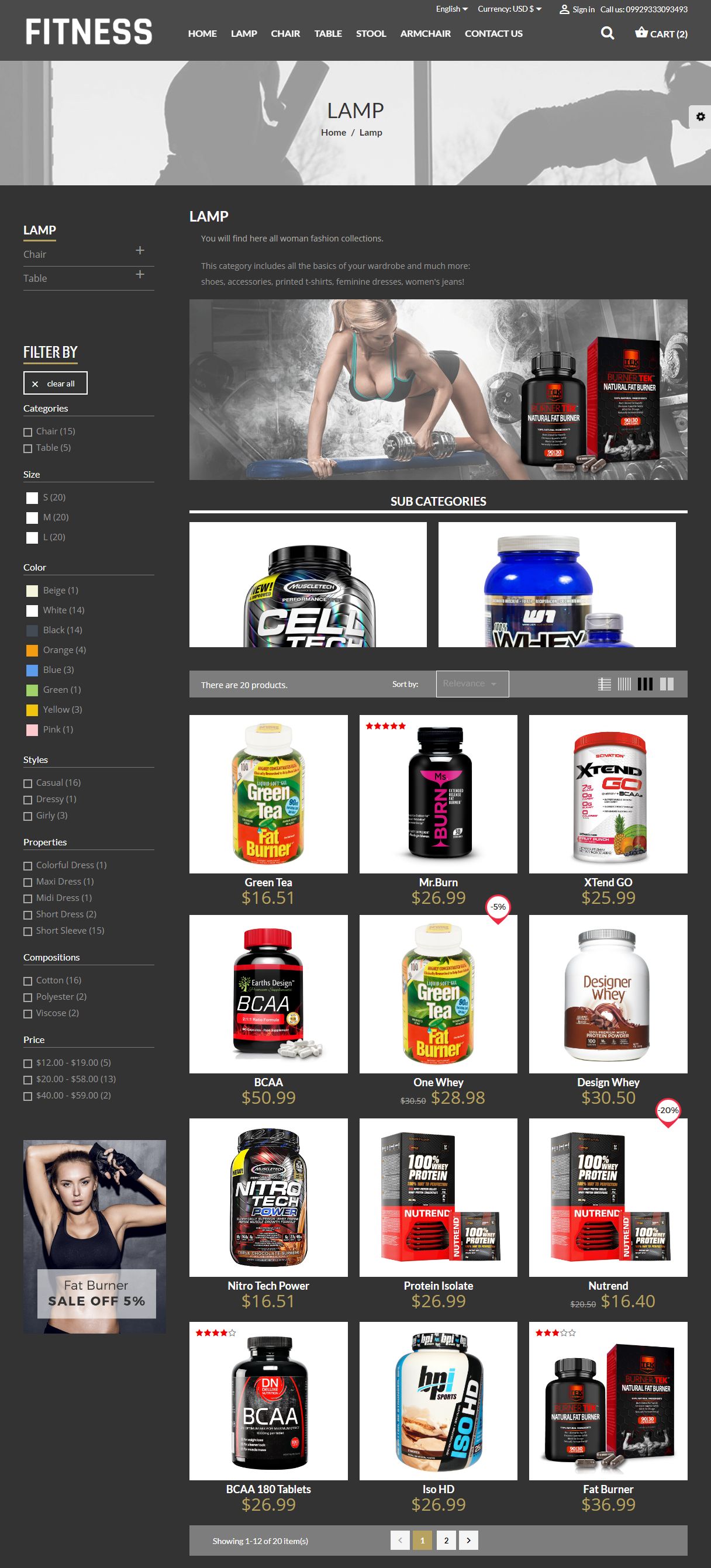The image size is (711, 1568).
Task: Open the English language dropdown
Action: 451,9
